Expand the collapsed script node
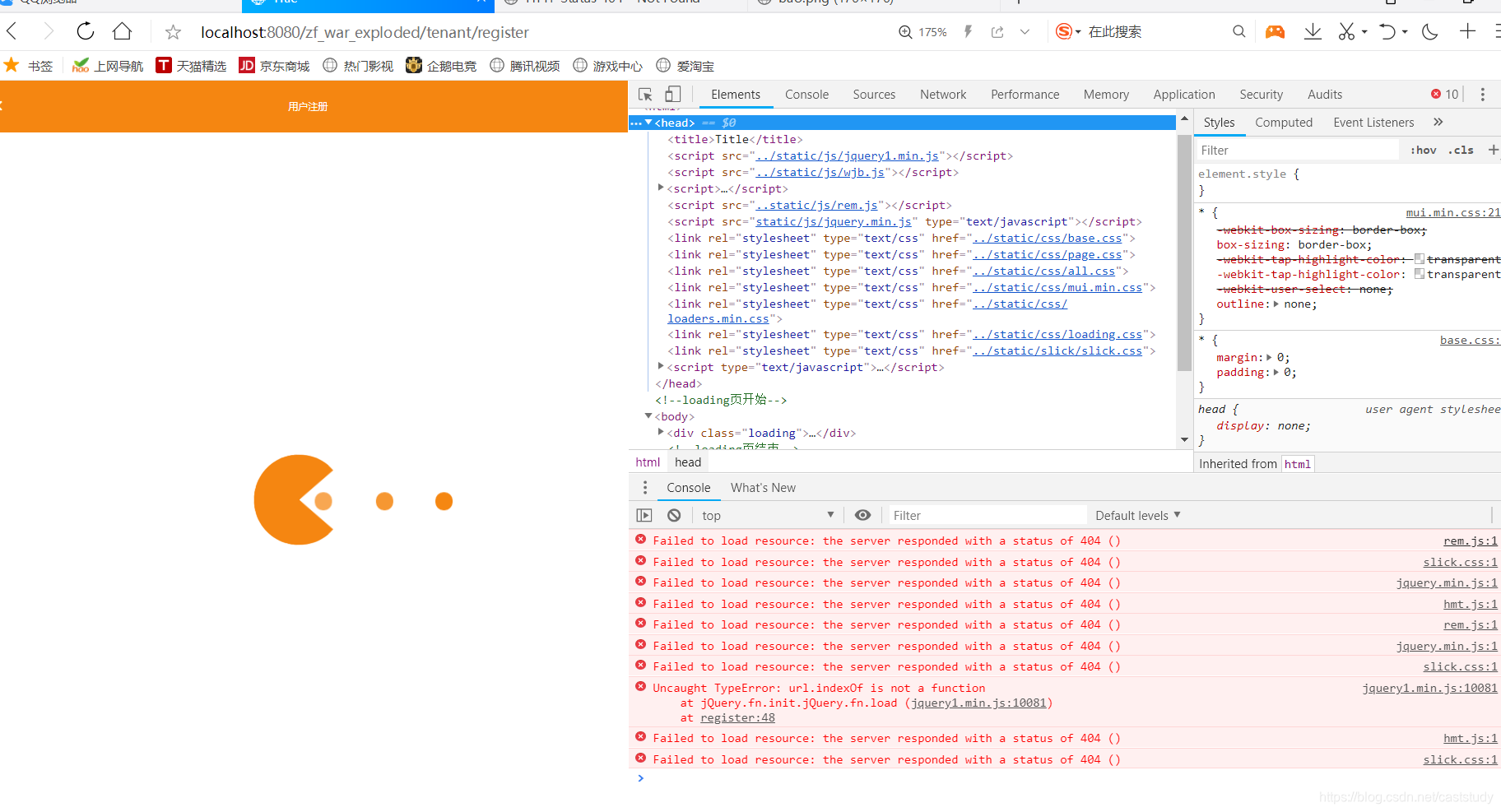Viewport: 1501px width, 812px height. tap(661, 188)
